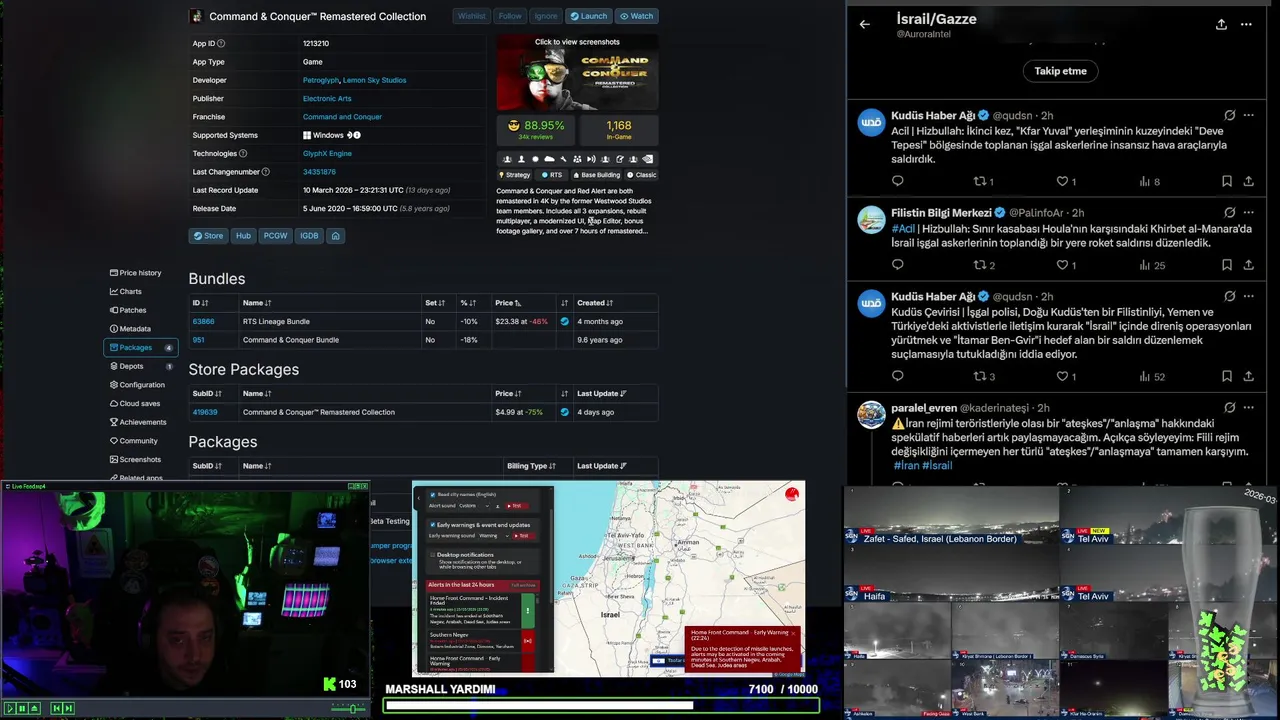The width and height of the screenshot is (1280, 720).
Task: Click eject button in Live Feed player
Action: click(x=33, y=708)
